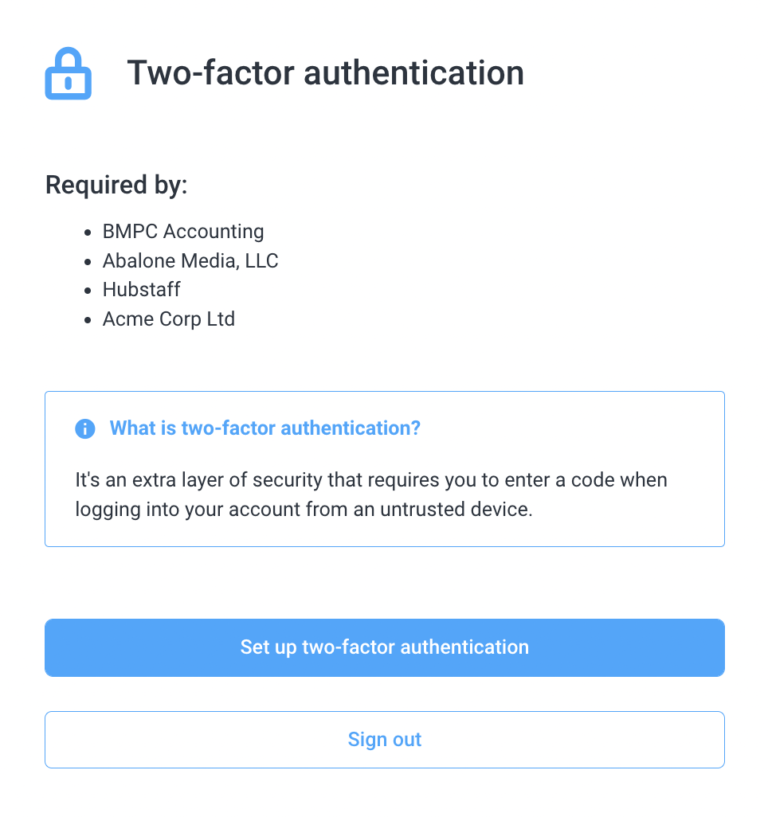Image resolution: width=768 pixels, height=817 pixels.
Task: Click Acme Corp Ltd entry
Action: (x=168, y=318)
